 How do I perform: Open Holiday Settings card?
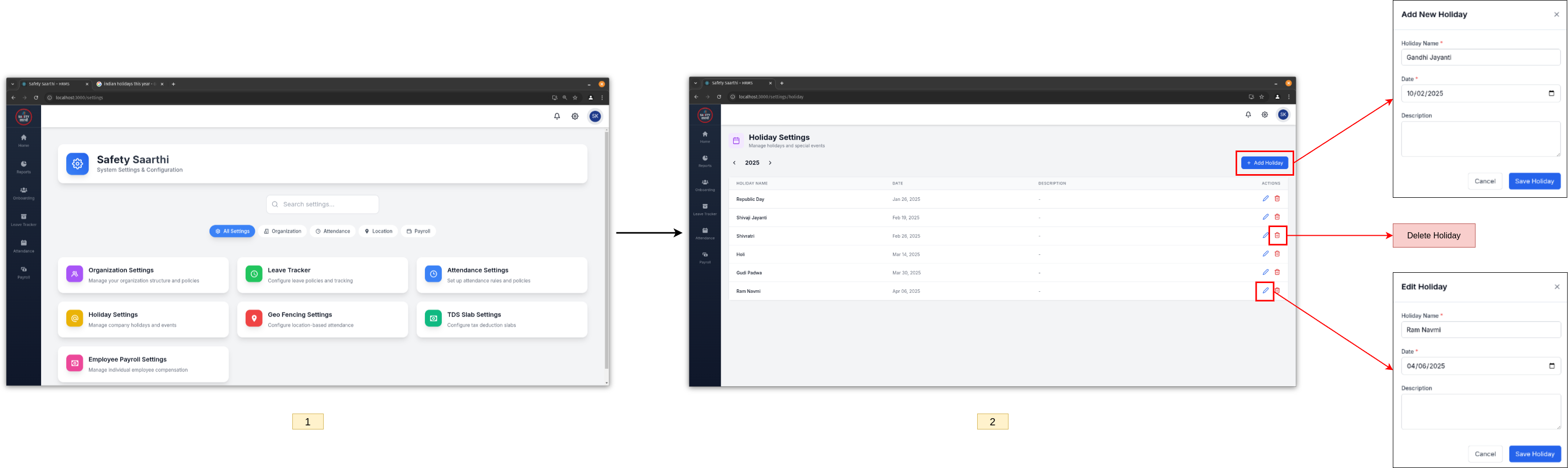tap(143, 320)
